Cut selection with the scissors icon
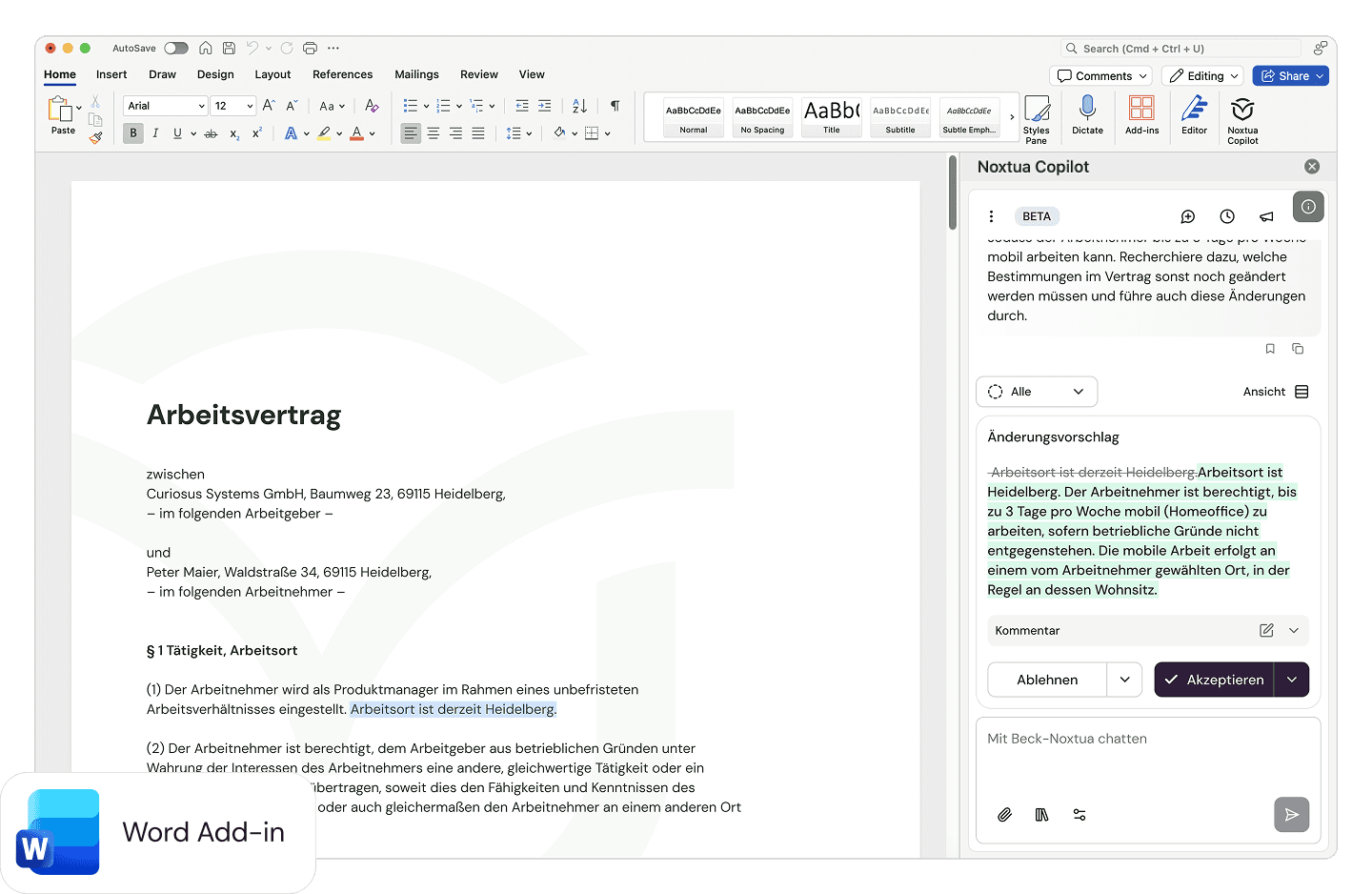The width and height of the screenshot is (1372, 894). [x=95, y=101]
